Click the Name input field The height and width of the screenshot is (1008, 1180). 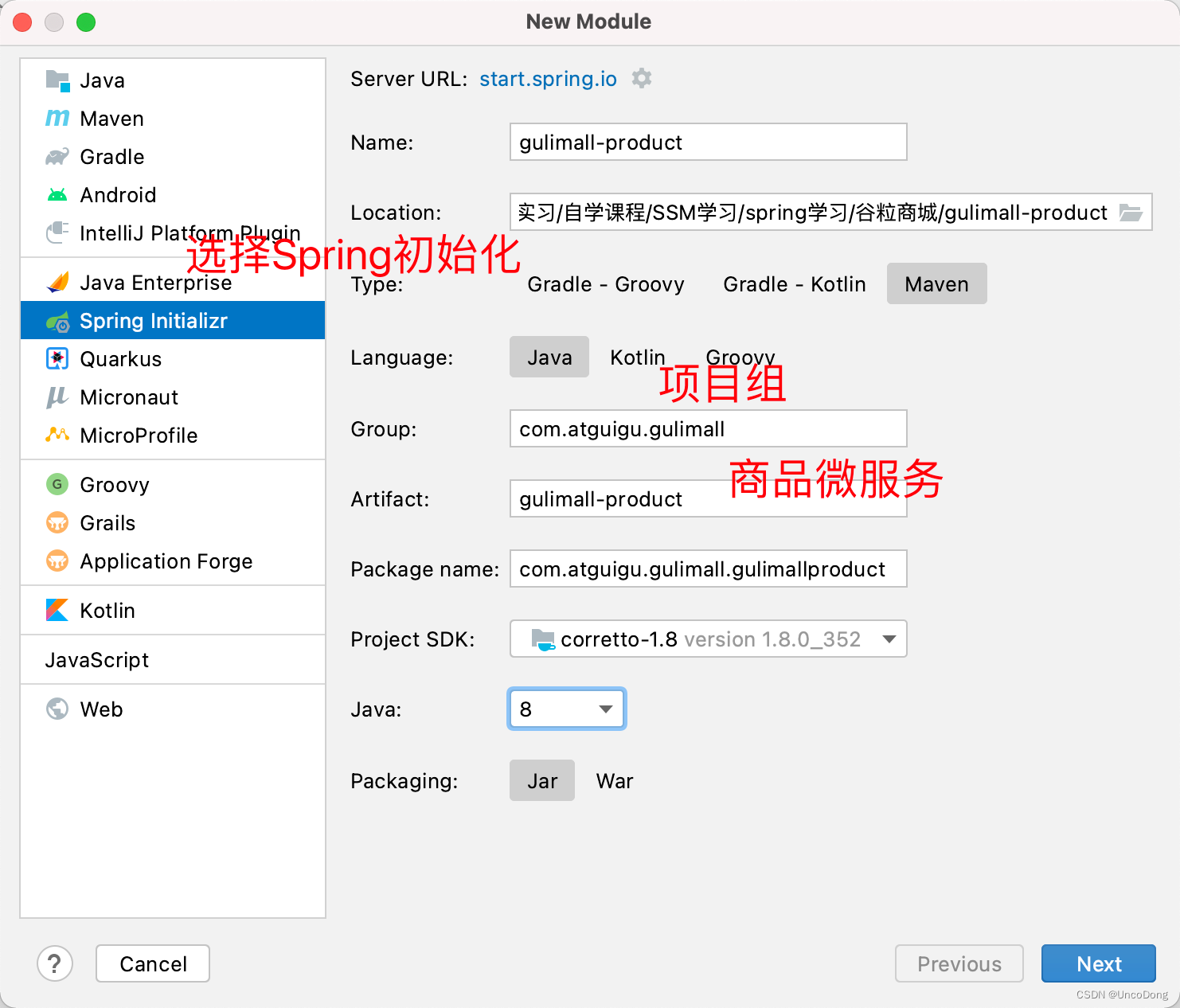(x=709, y=143)
